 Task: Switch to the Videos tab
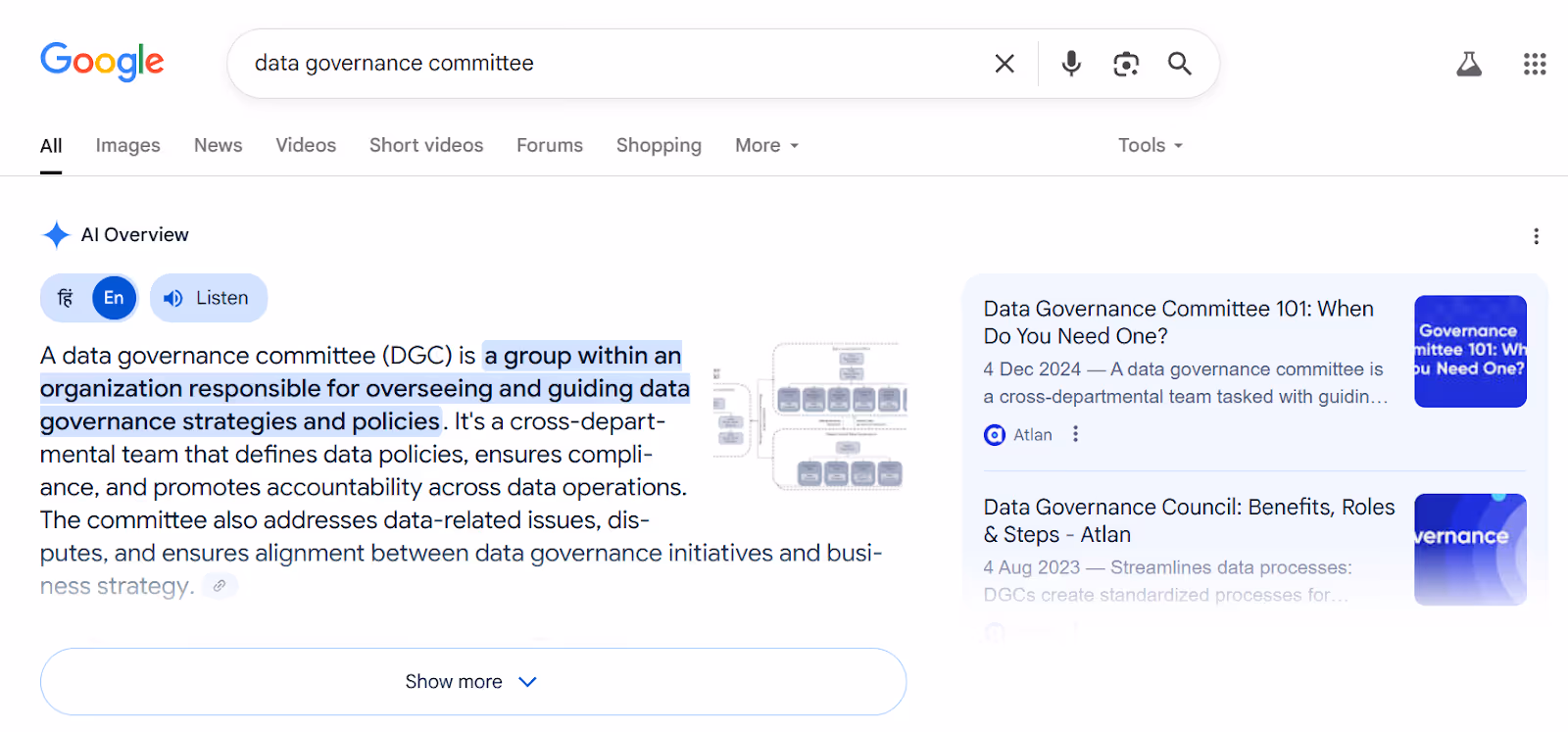click(x=306, y=145)
